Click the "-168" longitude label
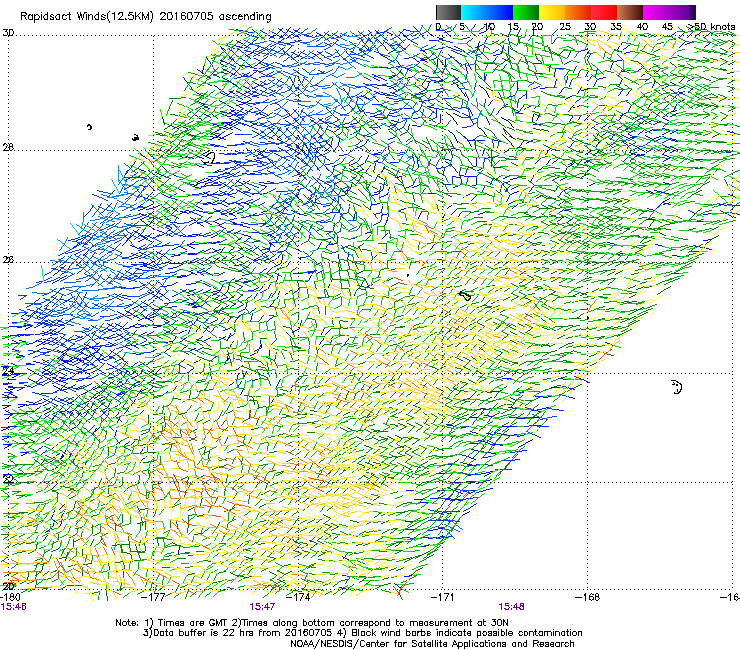740x650 pixels. tap(587, 597)
